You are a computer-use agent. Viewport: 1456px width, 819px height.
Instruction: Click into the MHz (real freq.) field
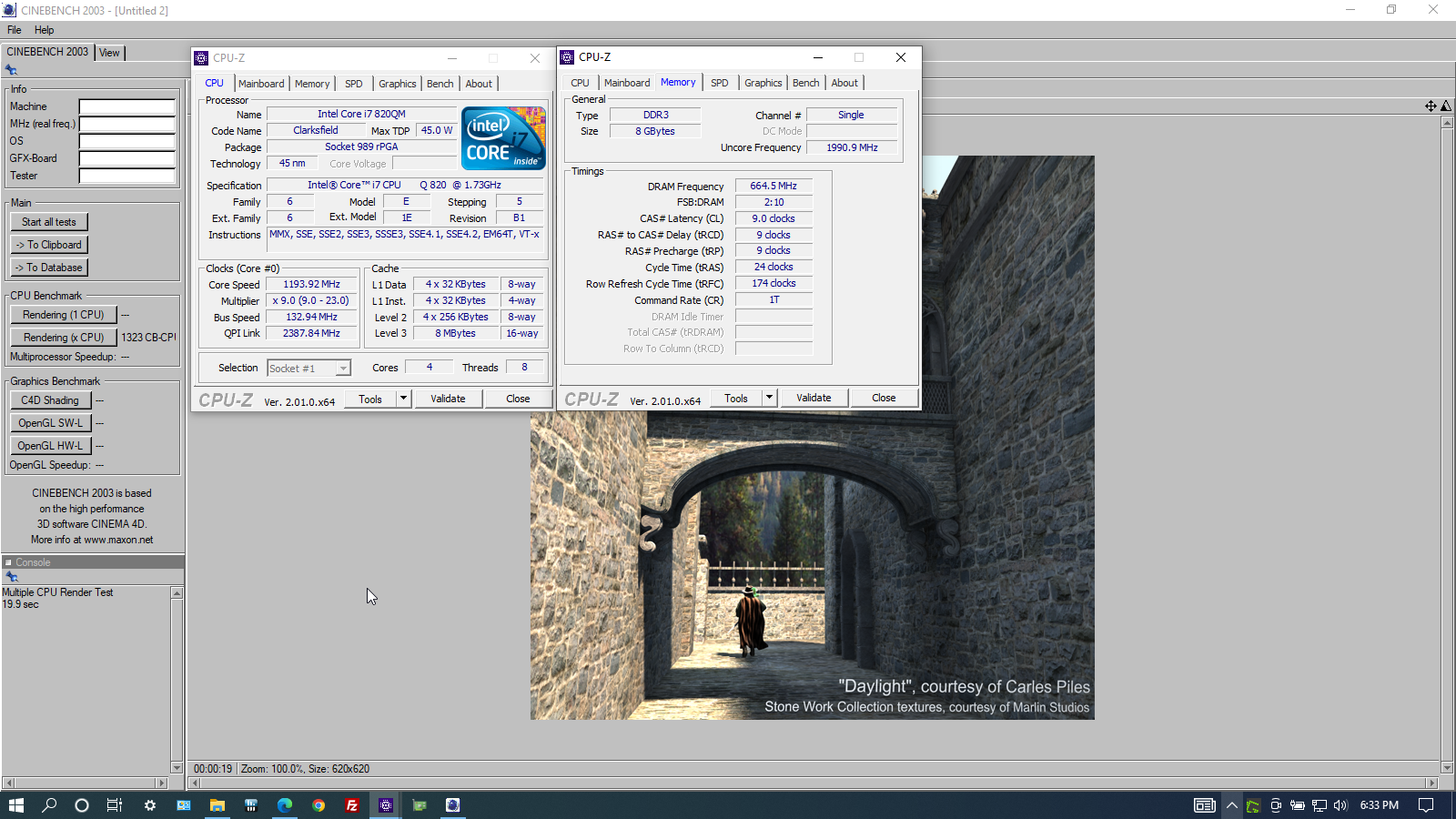(x=127, y=124)
